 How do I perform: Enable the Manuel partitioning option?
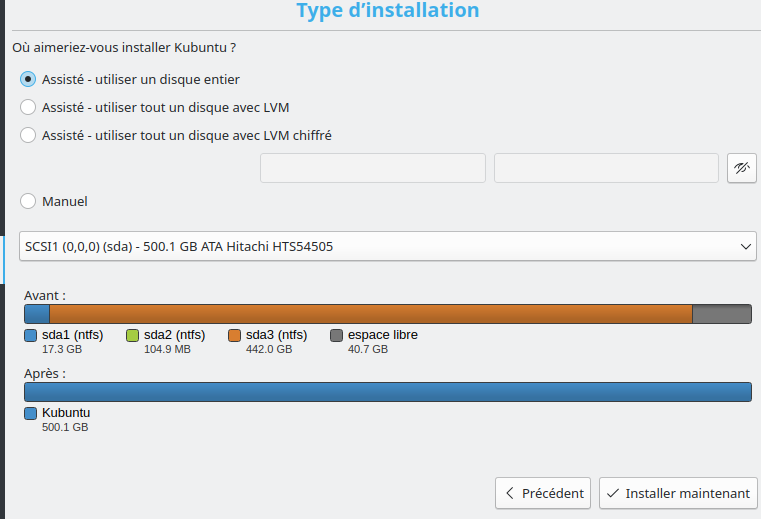coord(29,201)
